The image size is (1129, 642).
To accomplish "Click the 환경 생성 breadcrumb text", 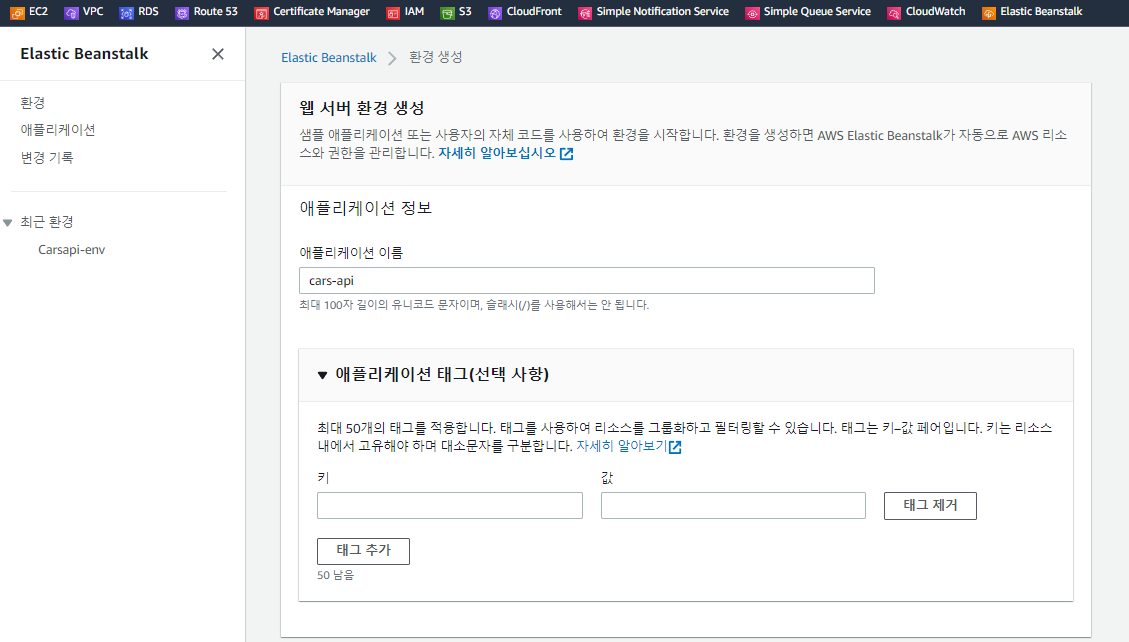I will coord(436,58).
